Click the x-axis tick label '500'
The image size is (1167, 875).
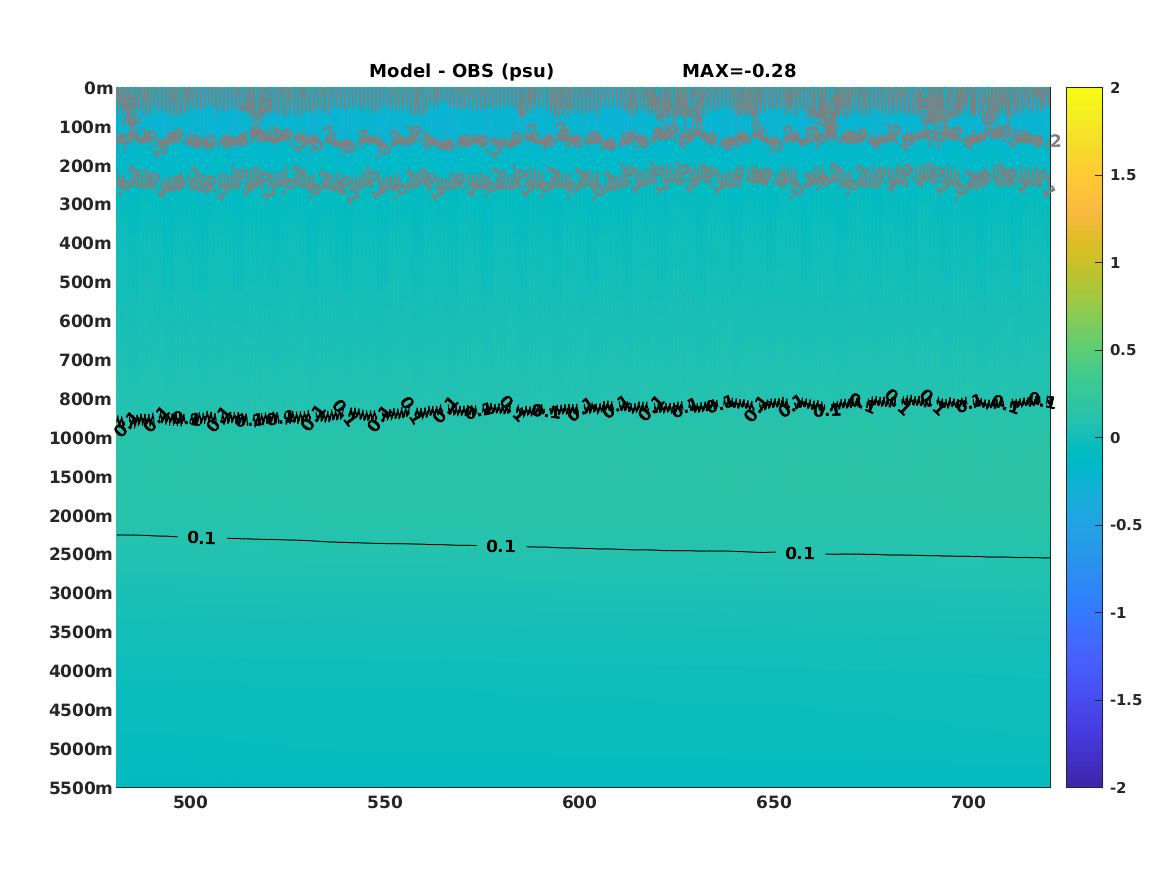191,803
